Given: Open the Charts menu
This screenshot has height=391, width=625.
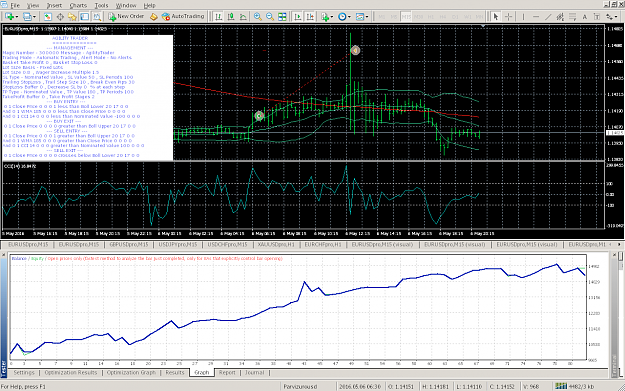Looking at the screenshot, I should point(78,5).
